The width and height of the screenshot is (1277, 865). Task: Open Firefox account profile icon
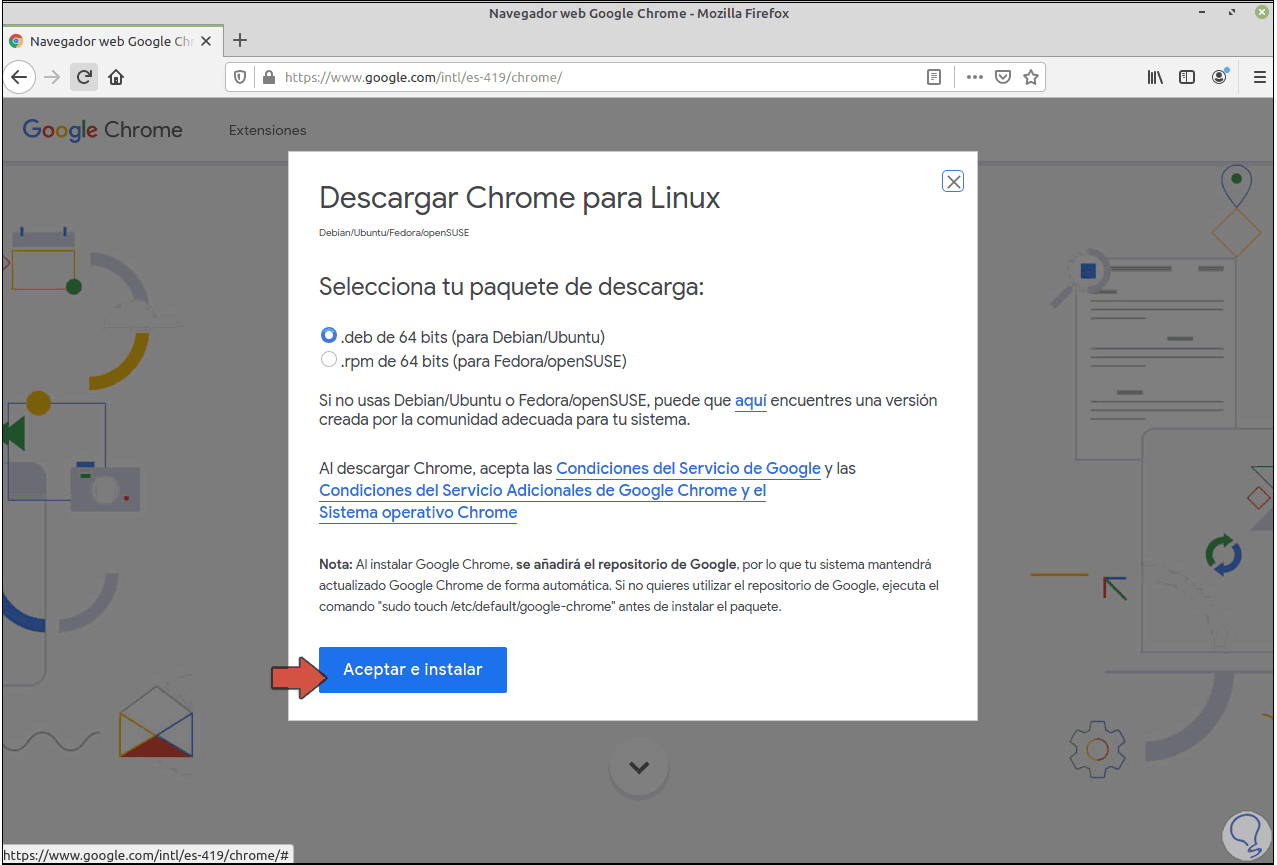pos(1219,77)
